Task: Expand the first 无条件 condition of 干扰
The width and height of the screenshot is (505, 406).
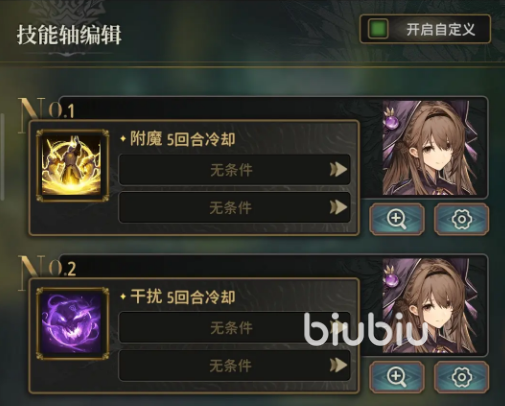Action: click(234, 327)
